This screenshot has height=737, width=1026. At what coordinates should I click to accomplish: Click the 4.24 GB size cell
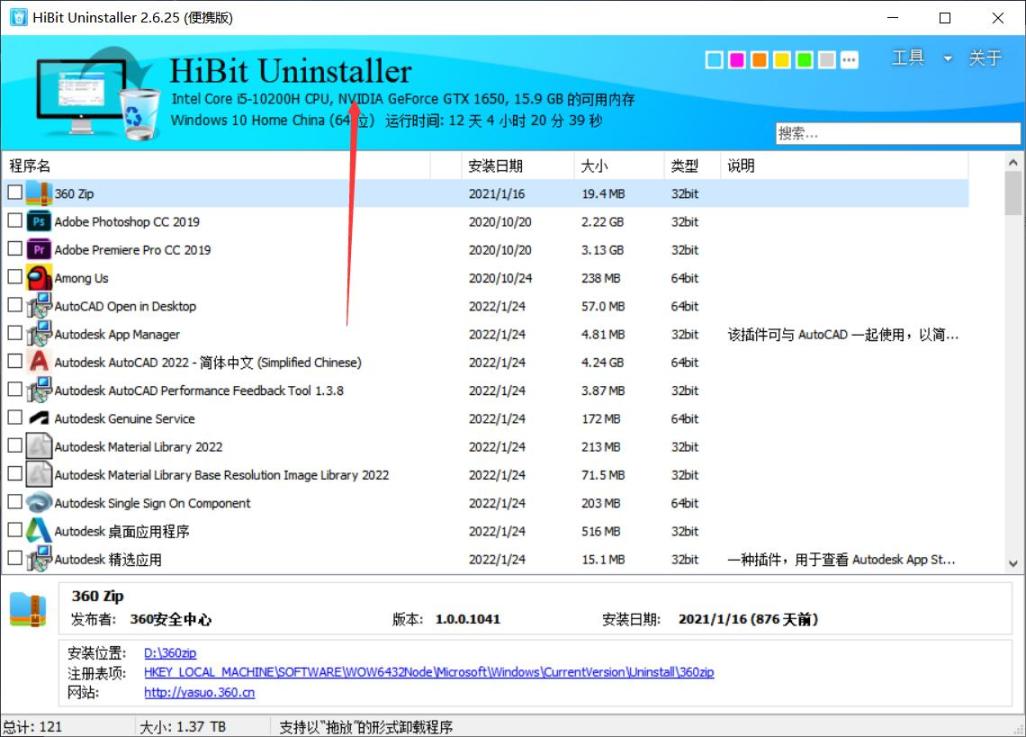click(602, 363)
